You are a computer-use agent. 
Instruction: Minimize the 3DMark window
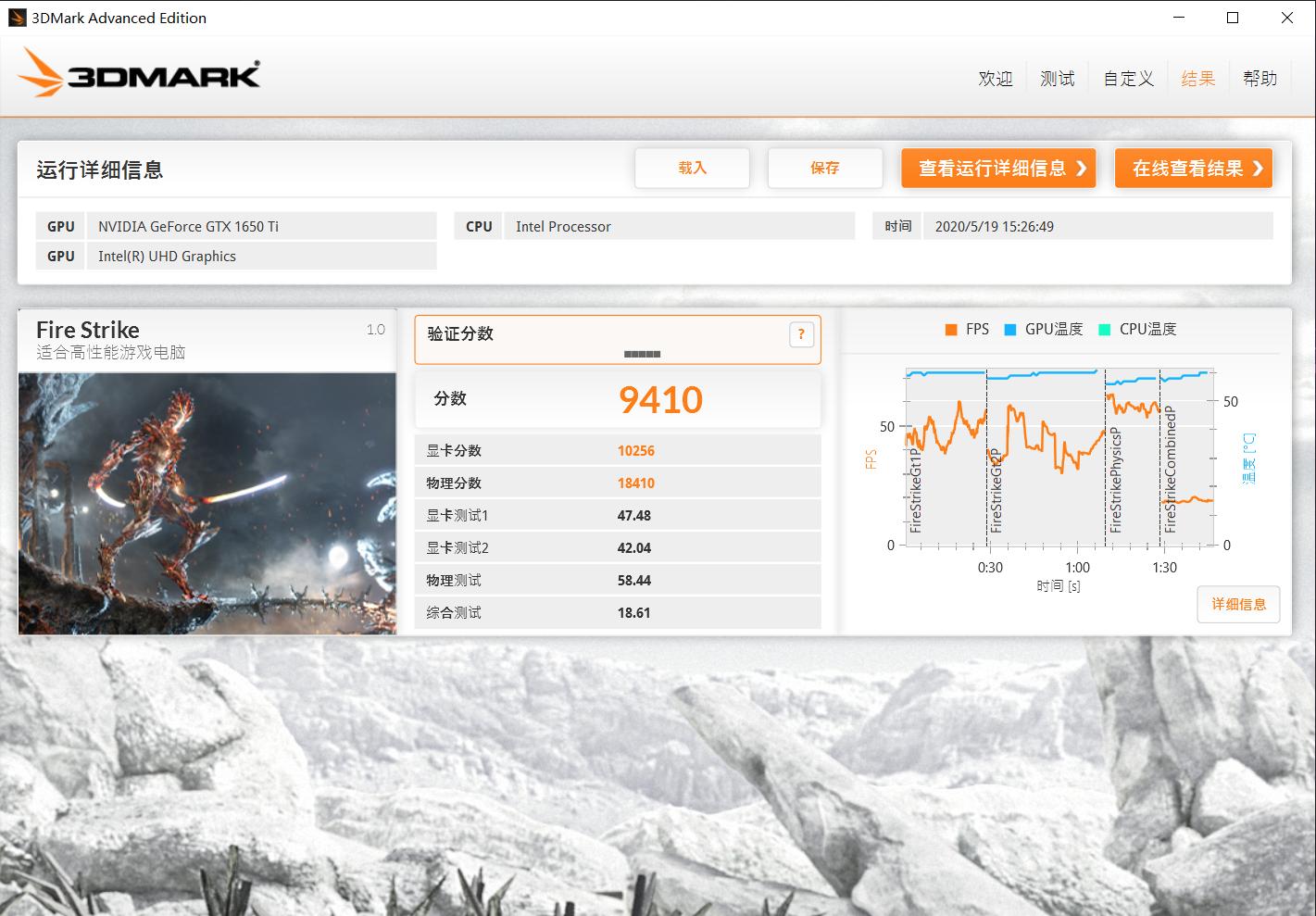tap(1179, 18)
